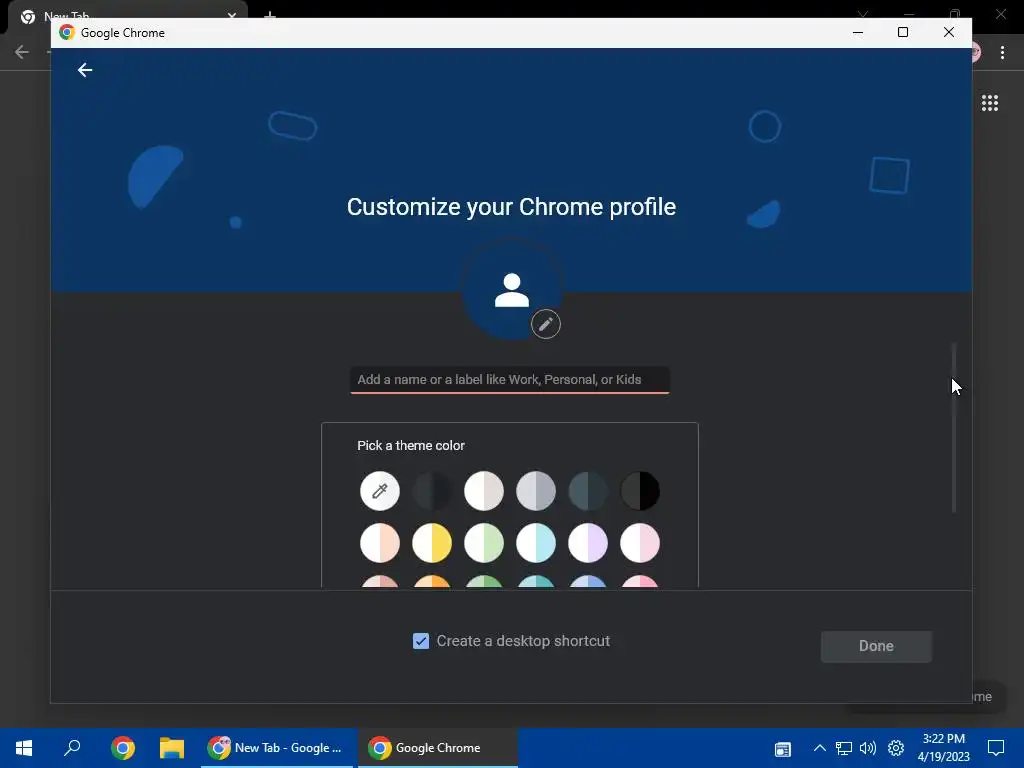Select the yellow theme color
The image size is (1024, 768).
tap(432, 543)
